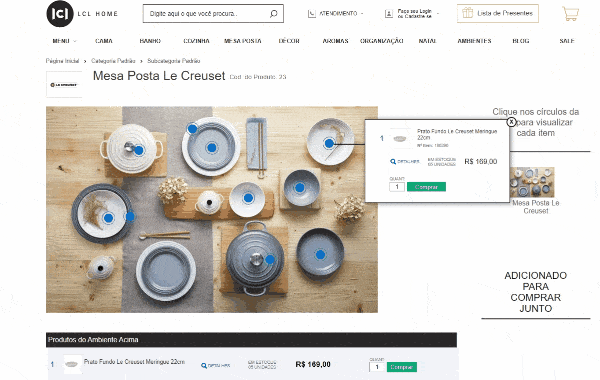This screenshot has width=600, height=380.
Task: Click the quantity field in popup
Action: tap(397, 187)
